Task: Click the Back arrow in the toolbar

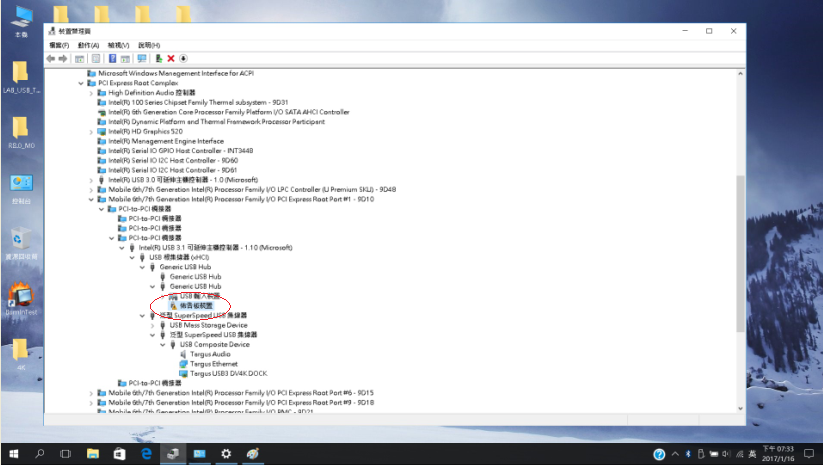Action: (x=51, y=59)
